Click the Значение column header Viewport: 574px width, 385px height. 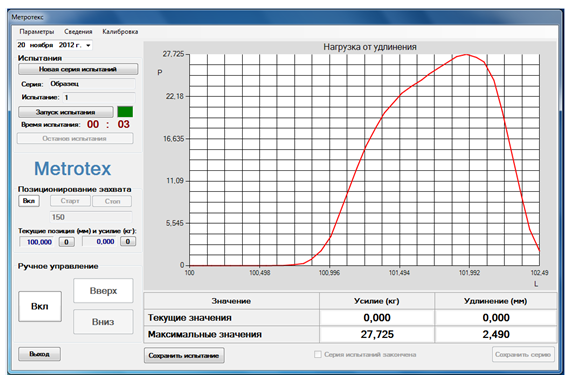tap(231, 301)
